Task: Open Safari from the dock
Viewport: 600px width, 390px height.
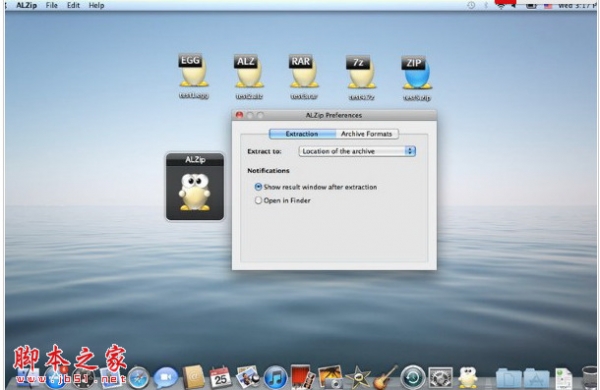Action: point(139,377)
